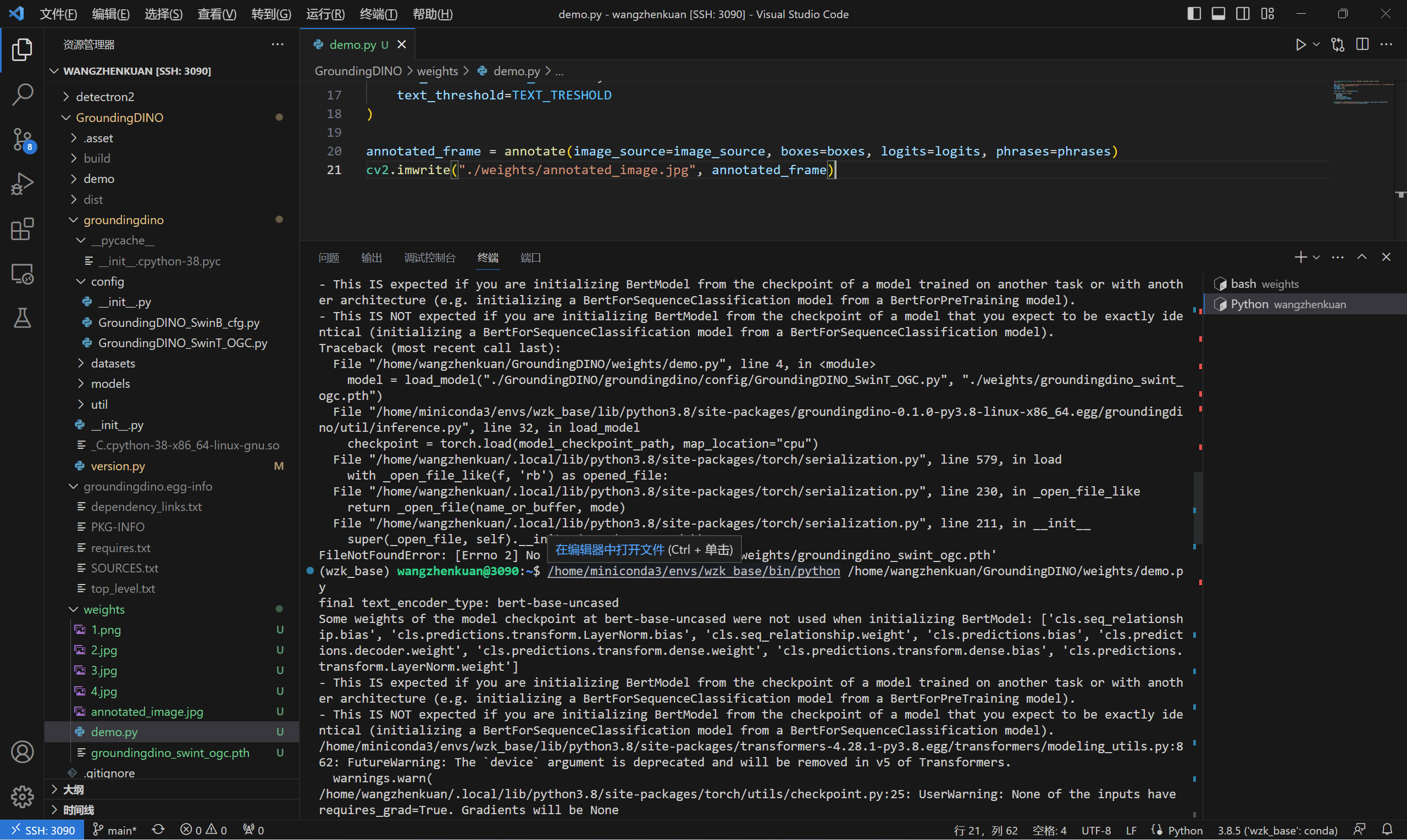Open the 终端(T) menu
The image size is (1407, 840).
378,14
